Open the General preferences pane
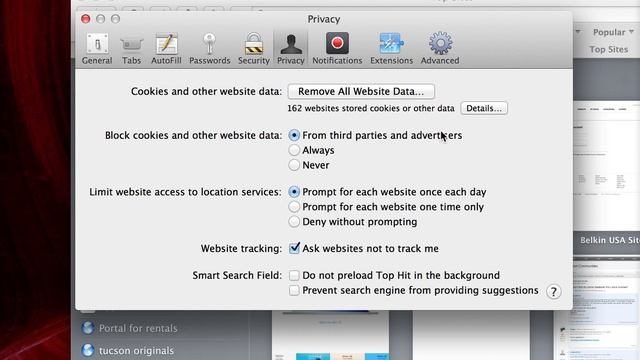The image size is (640, 360). point(97,49)
